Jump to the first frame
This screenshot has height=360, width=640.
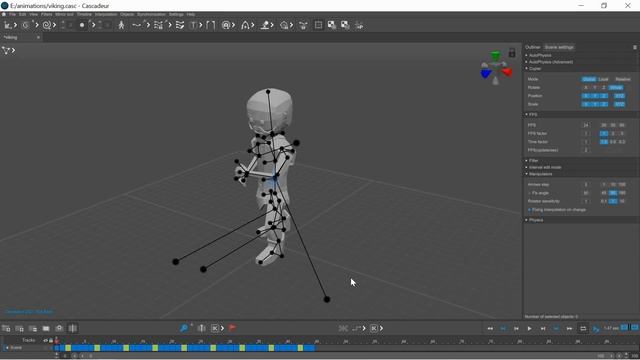[490, 329]
